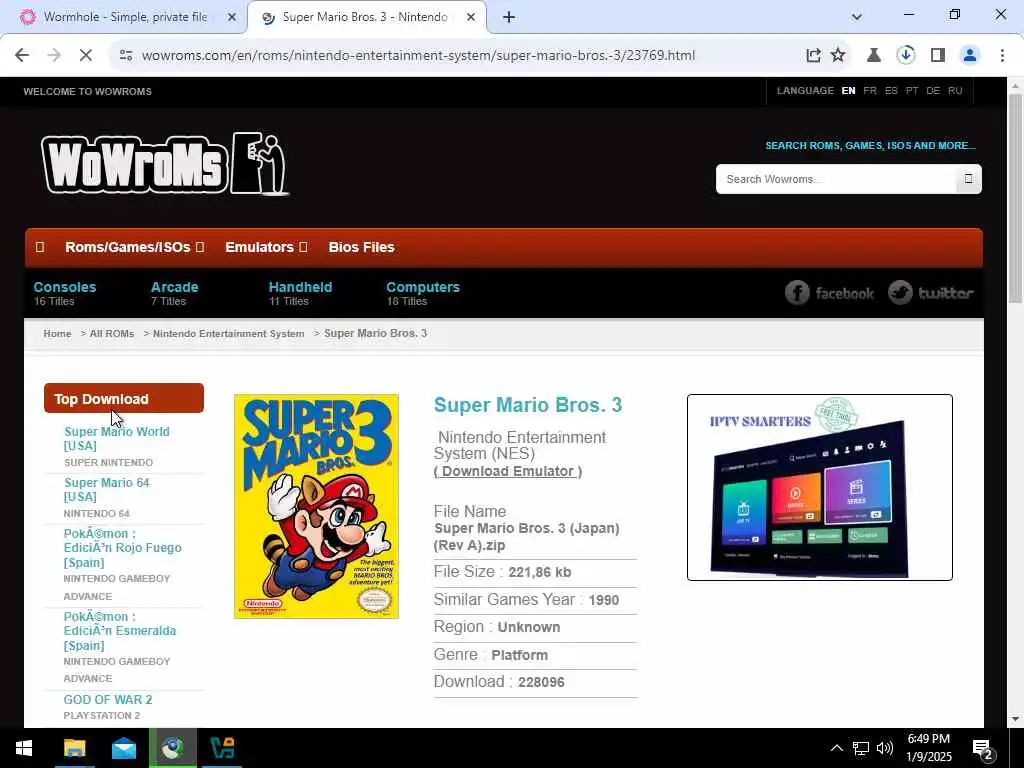Viewport: 1024px width, 768px height.
Task: Expand the Roms/Games/ISOs menu
Action: click(x=135, y=247)
